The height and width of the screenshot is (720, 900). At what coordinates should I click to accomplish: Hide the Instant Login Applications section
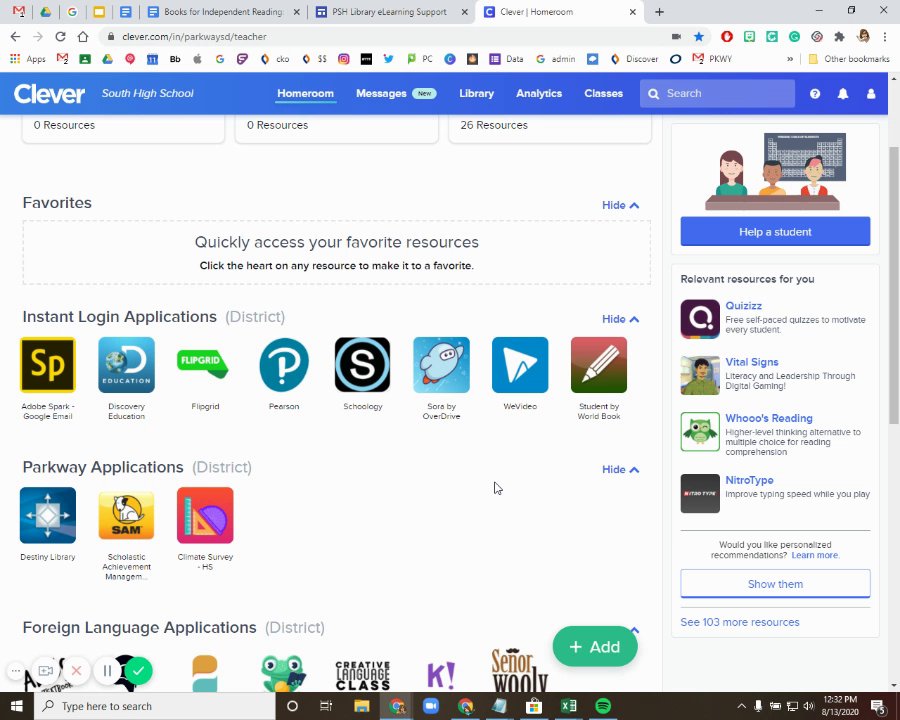click(x=620, y=319)
